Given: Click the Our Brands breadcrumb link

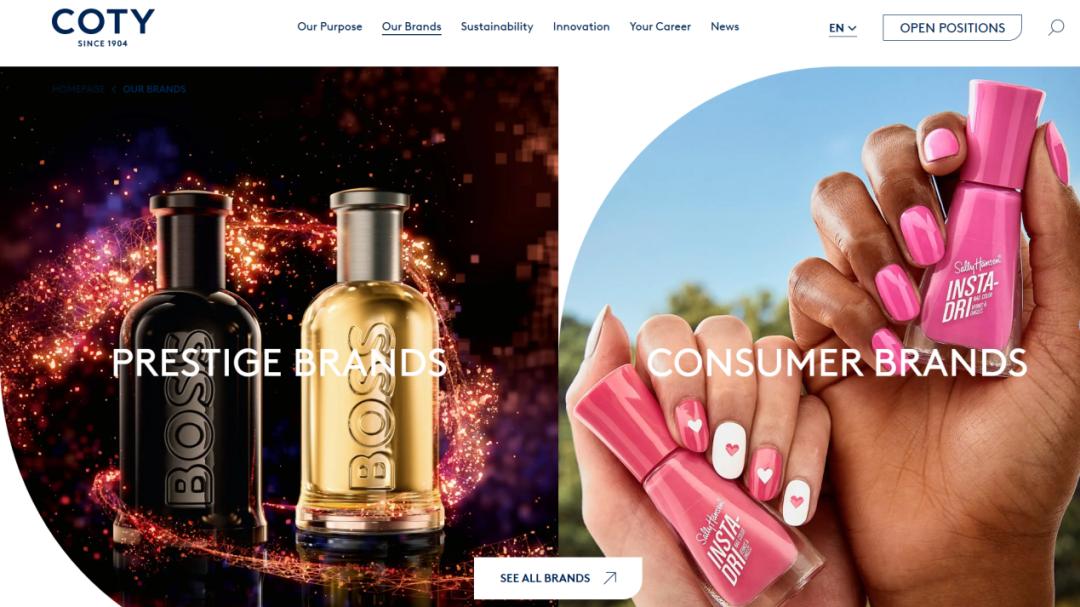Looking at the screenshot, I should [154, 89].
